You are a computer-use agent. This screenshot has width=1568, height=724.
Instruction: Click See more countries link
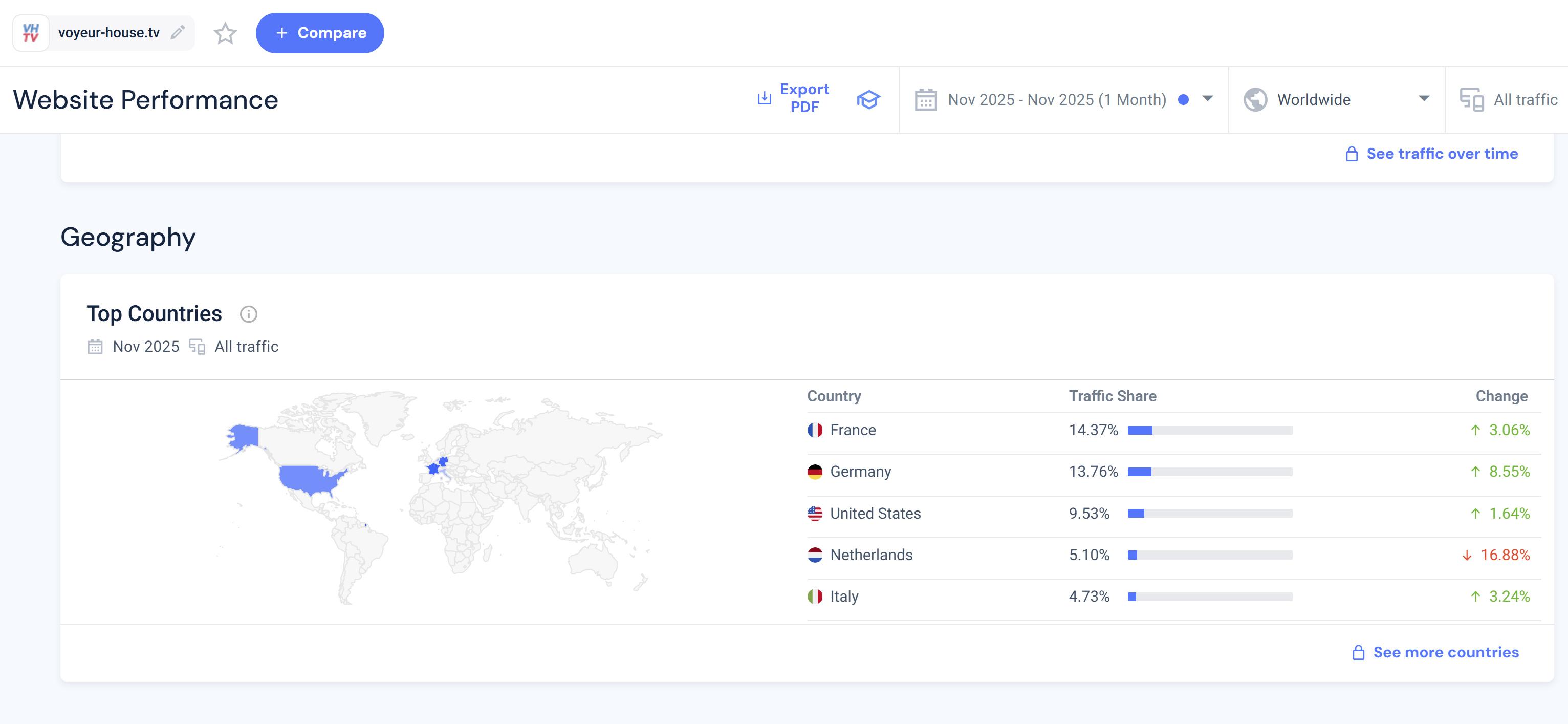[x=1445, y=652]
